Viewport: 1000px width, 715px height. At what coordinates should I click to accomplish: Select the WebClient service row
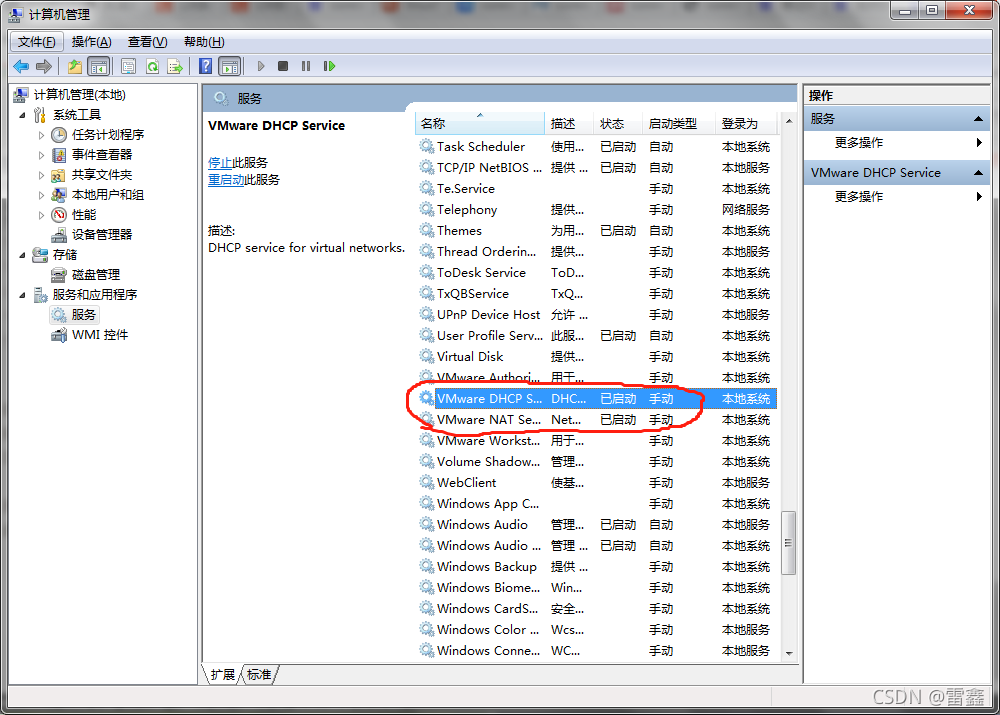(x=596, y=483)
